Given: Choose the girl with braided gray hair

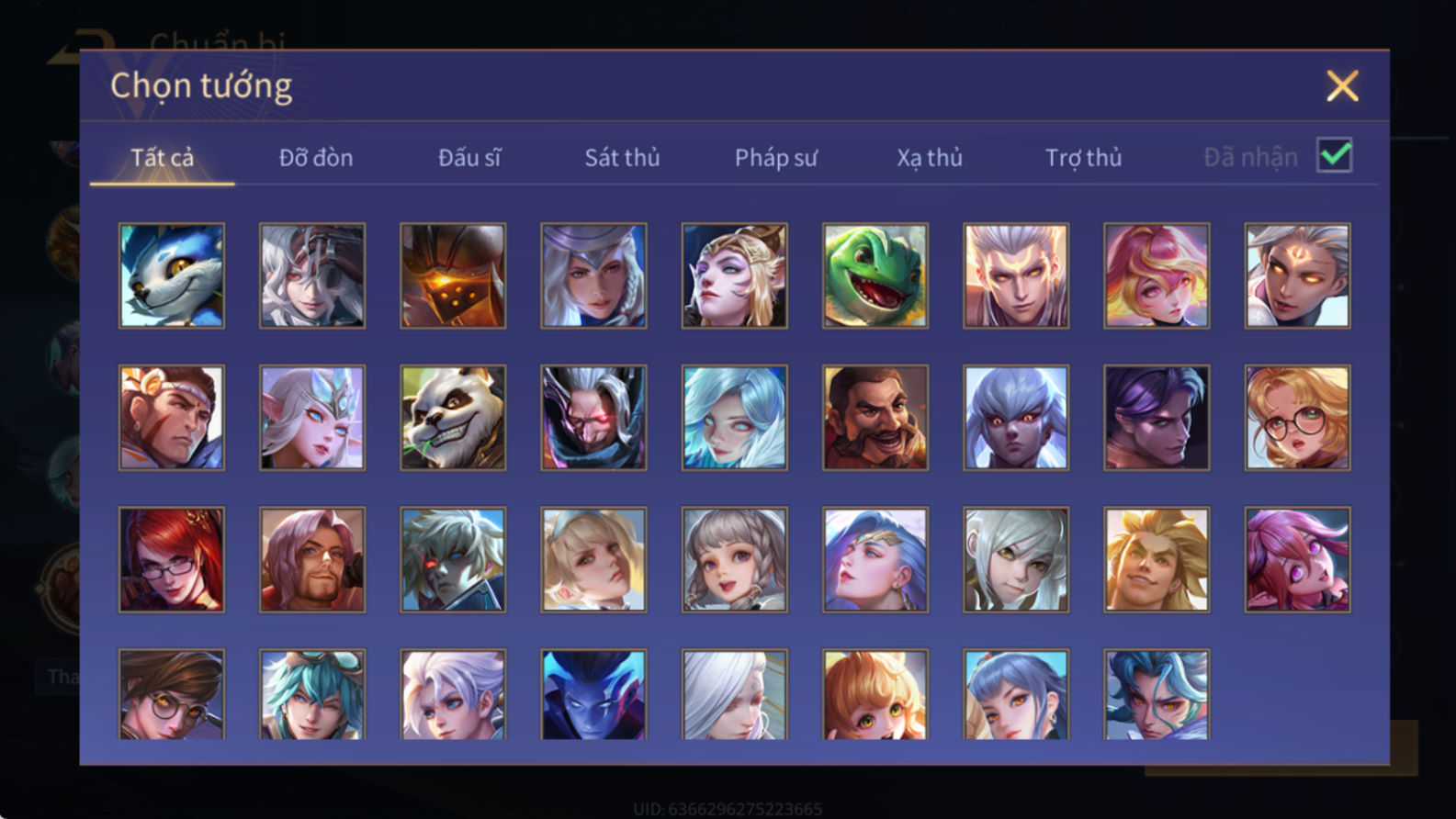Looking at the screenshot, I should pos(734,559).
